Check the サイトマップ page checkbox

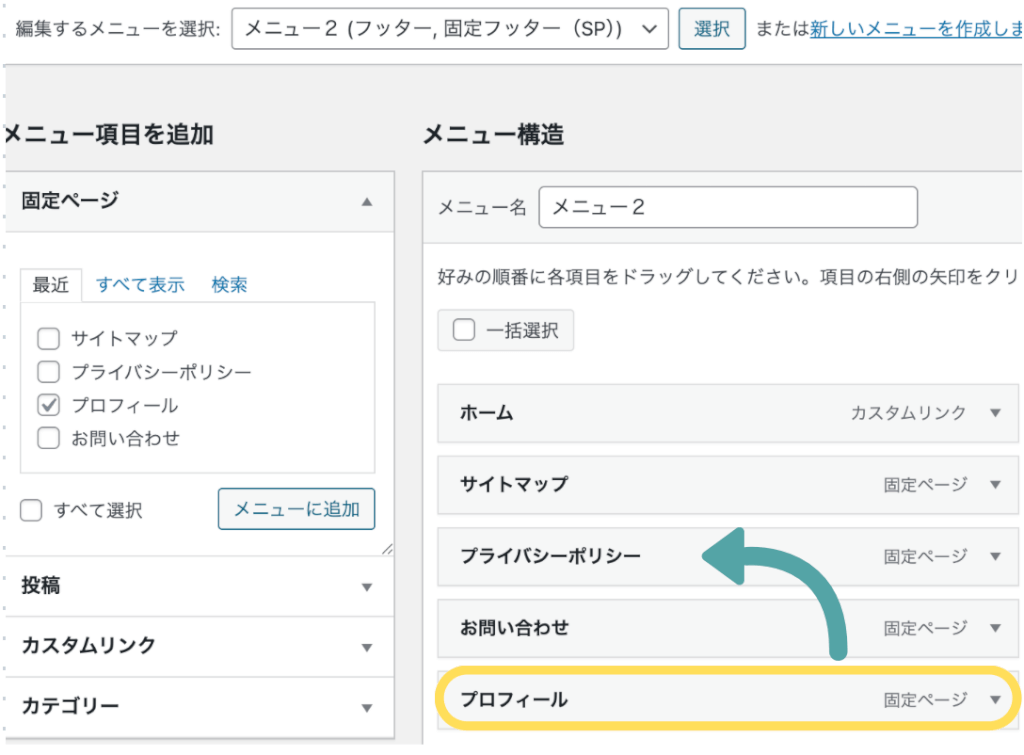48,339
